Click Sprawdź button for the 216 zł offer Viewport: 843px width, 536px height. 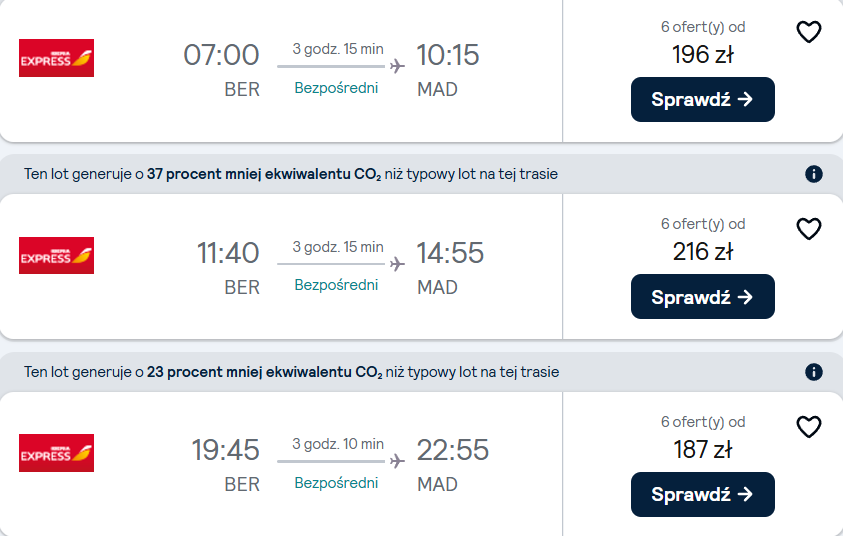pos(703,297)
